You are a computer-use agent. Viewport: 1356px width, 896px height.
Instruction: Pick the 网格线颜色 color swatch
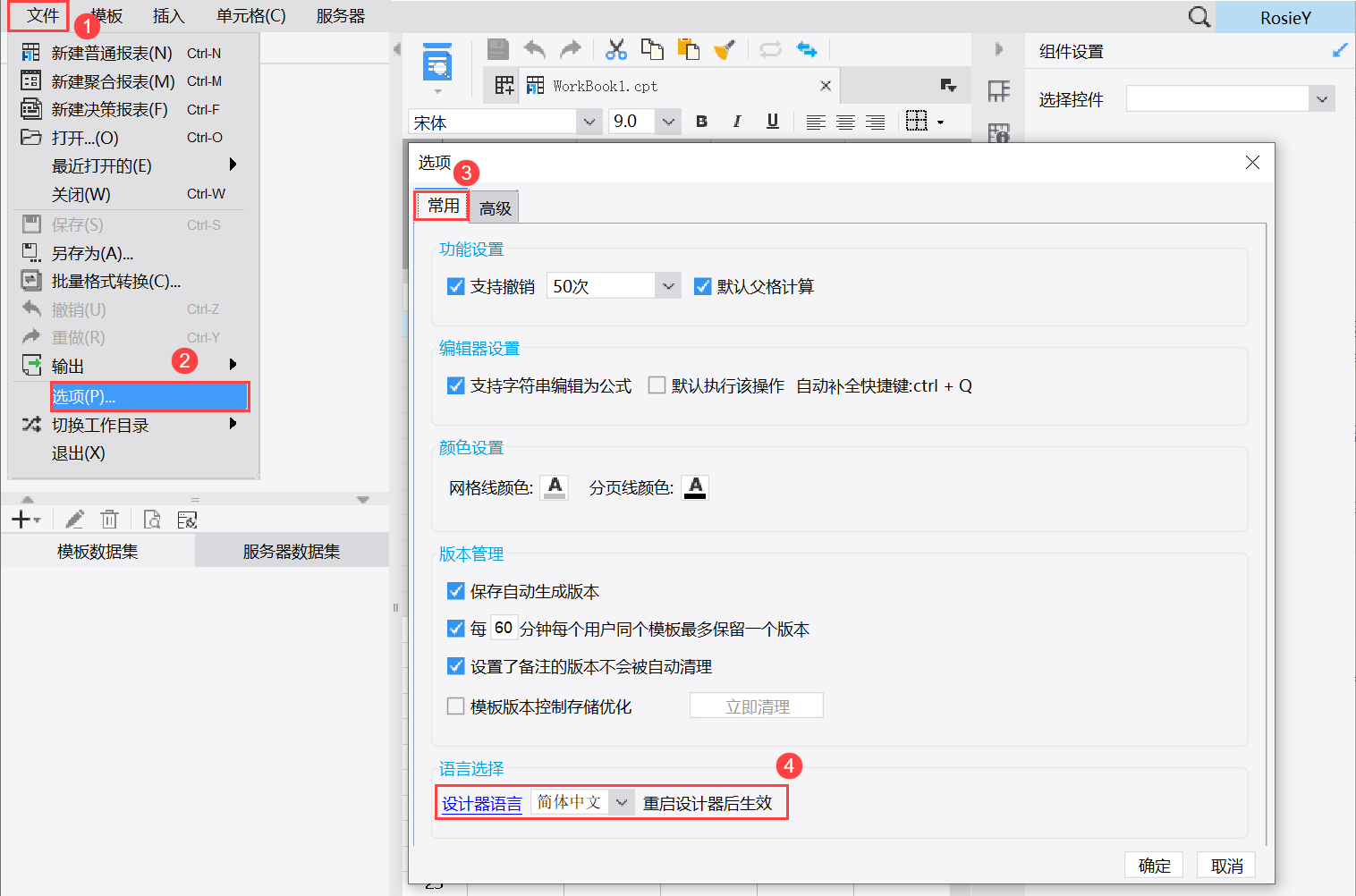pos(555,487)
